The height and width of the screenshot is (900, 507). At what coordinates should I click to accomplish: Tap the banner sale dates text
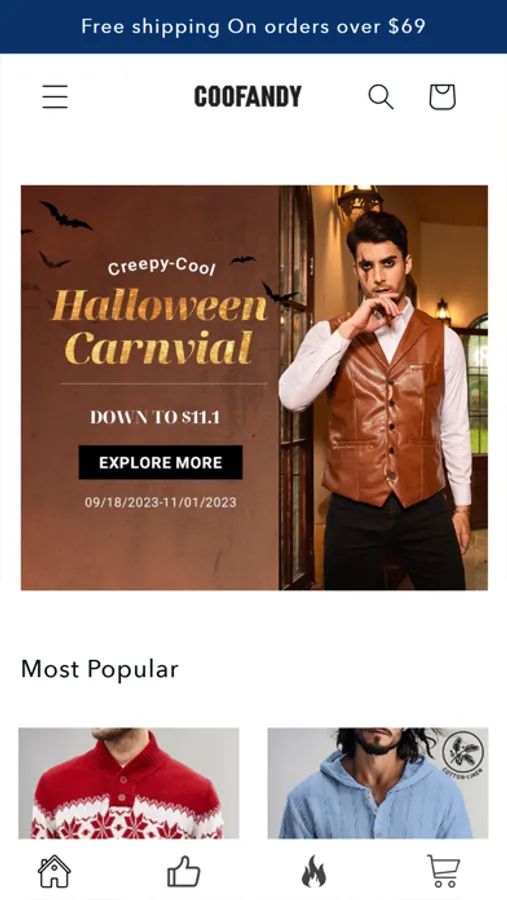point(161,502)
